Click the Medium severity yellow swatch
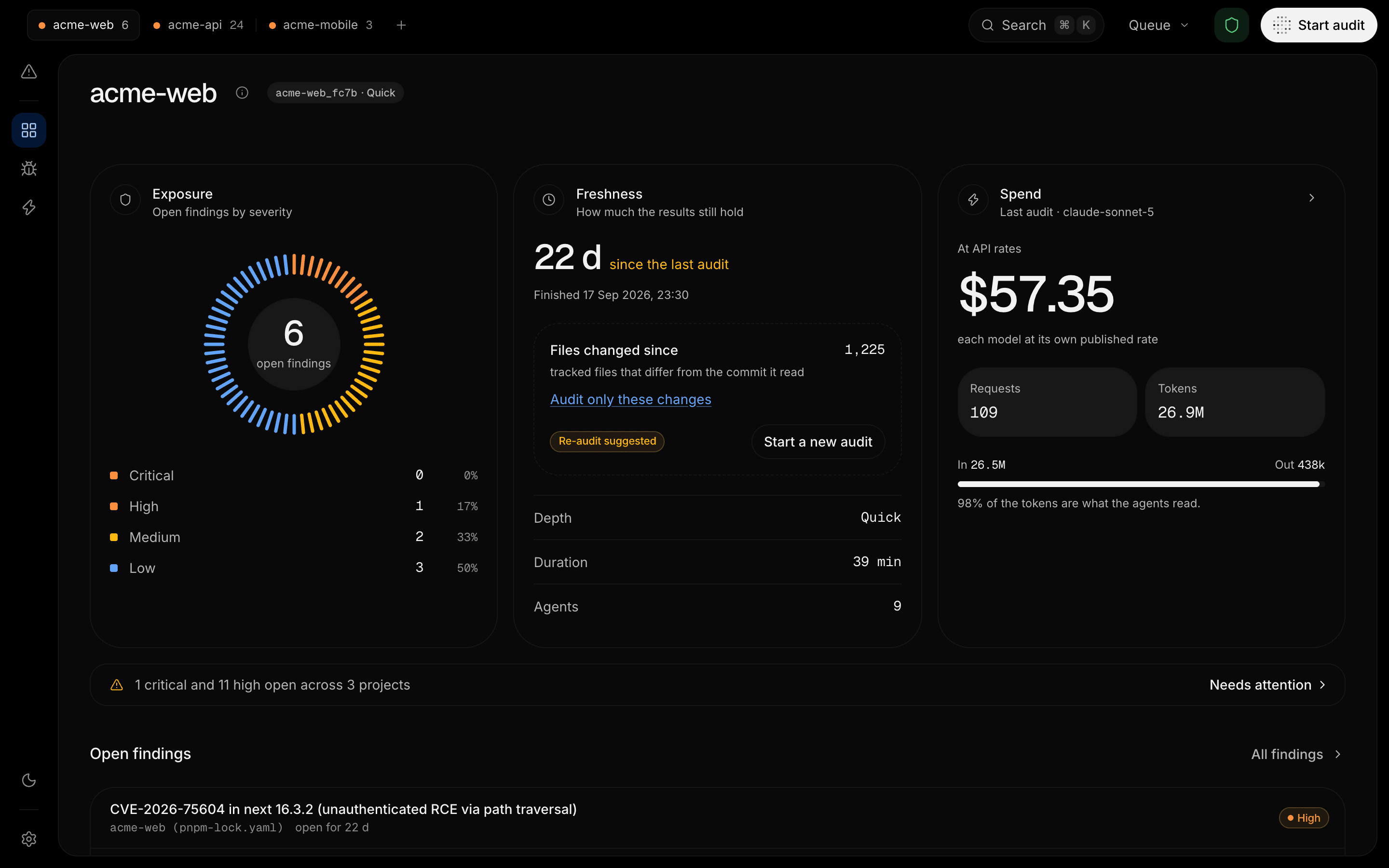Screen dimensions: 1389x868 114,537
